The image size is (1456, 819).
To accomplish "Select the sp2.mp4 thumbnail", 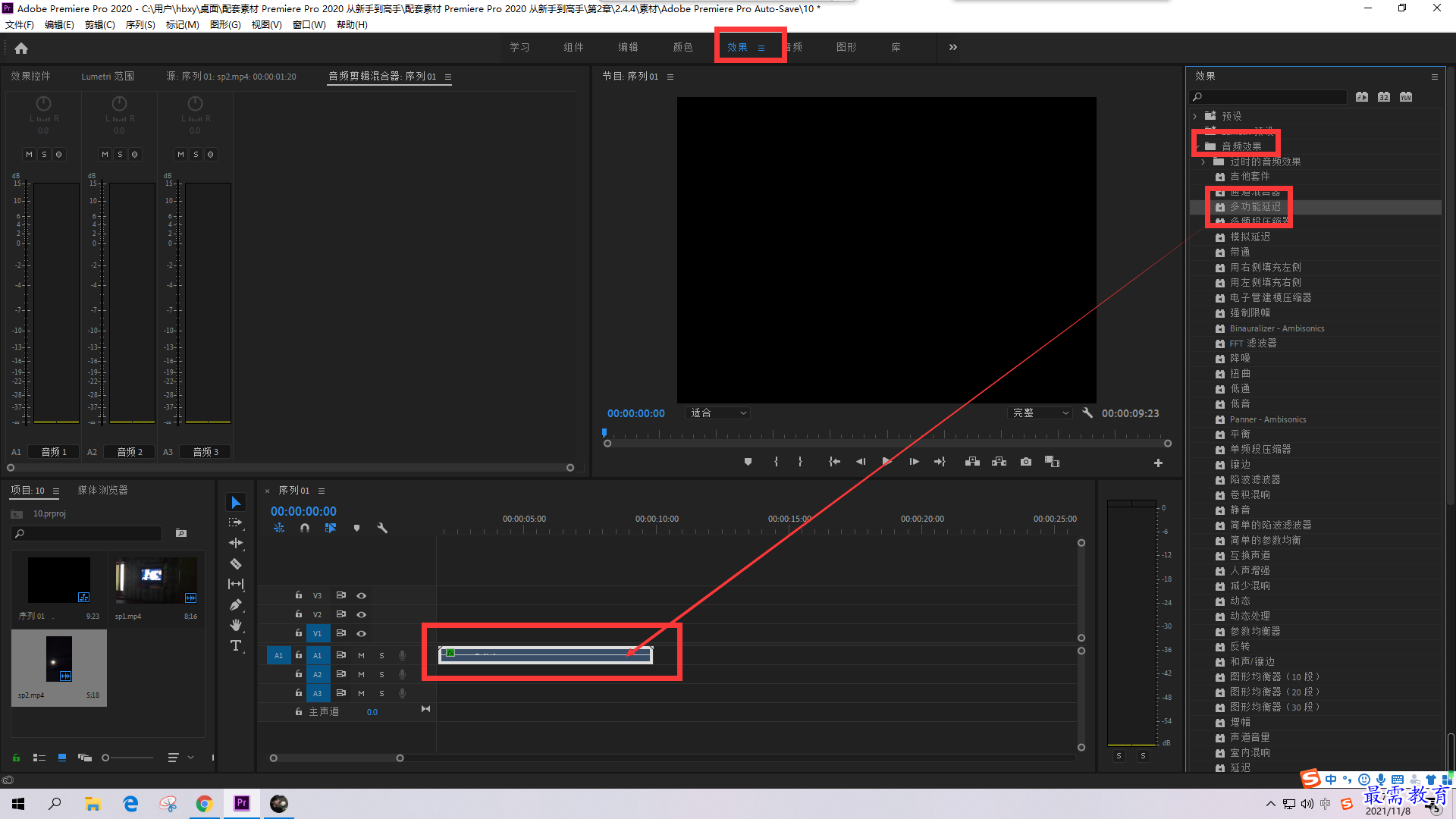I will click(59, 659).
